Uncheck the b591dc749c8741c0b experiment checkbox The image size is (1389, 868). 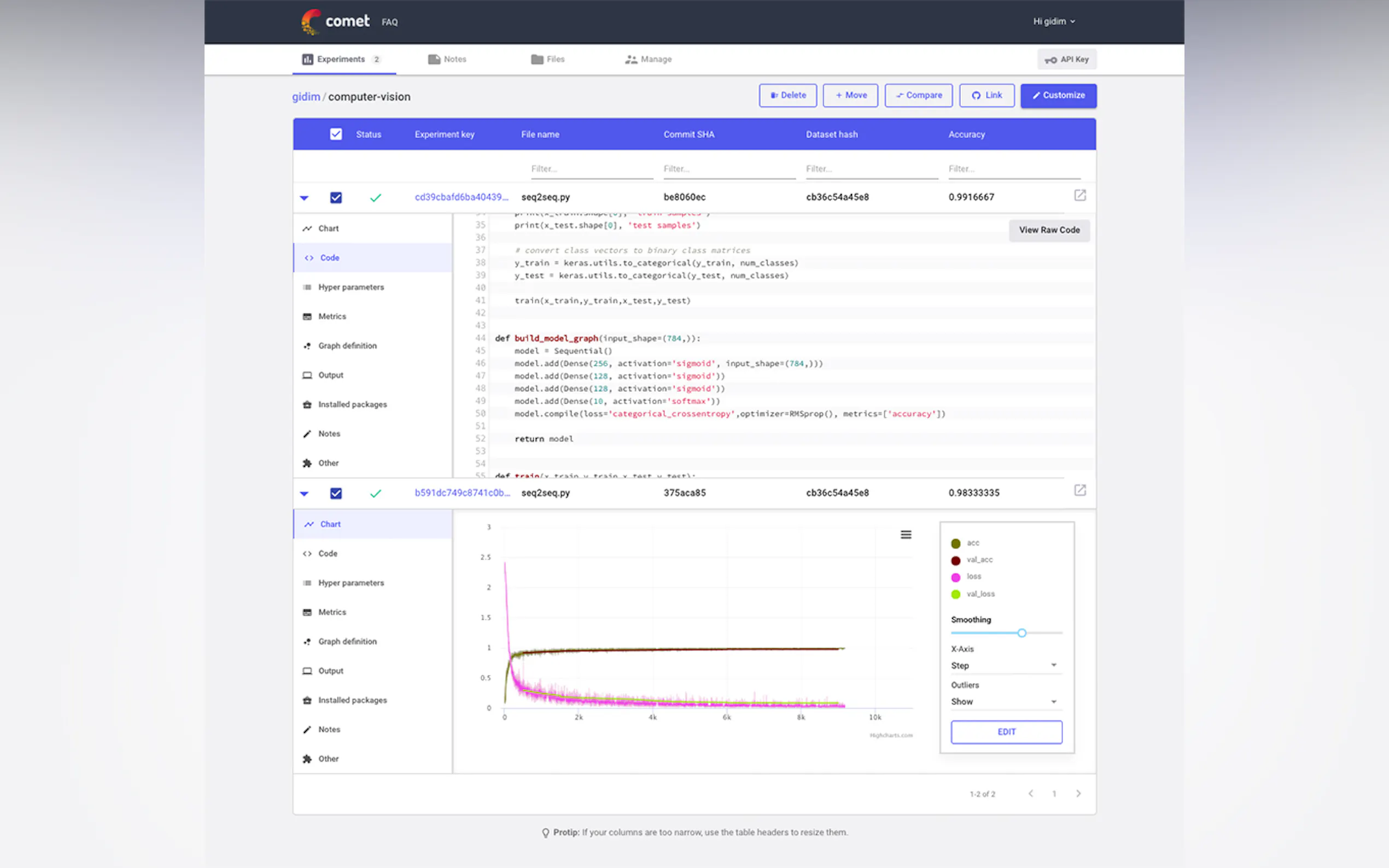pyautogui.click(x=336, y=493)
